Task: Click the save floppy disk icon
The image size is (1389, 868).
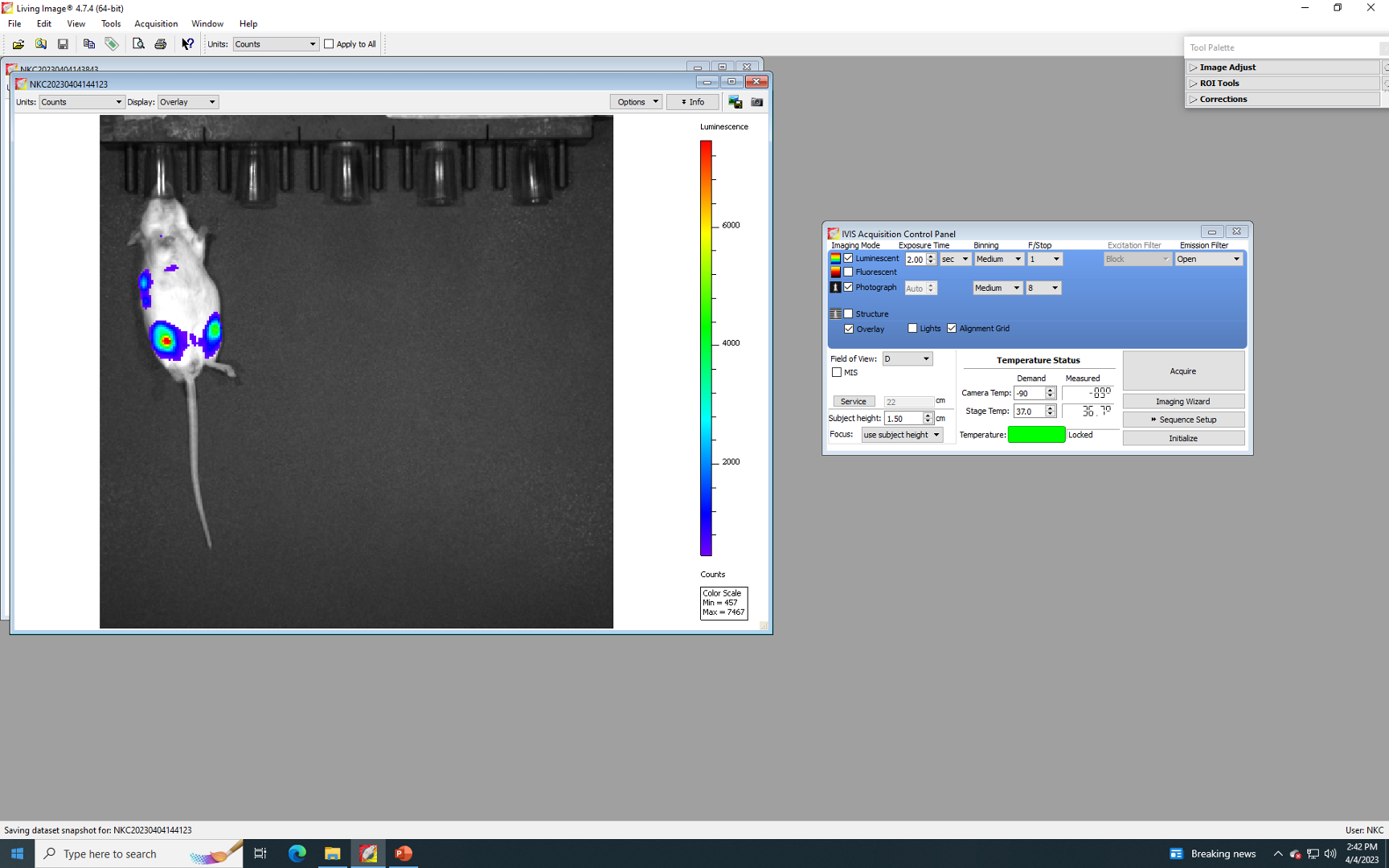Action: point(63,44)
